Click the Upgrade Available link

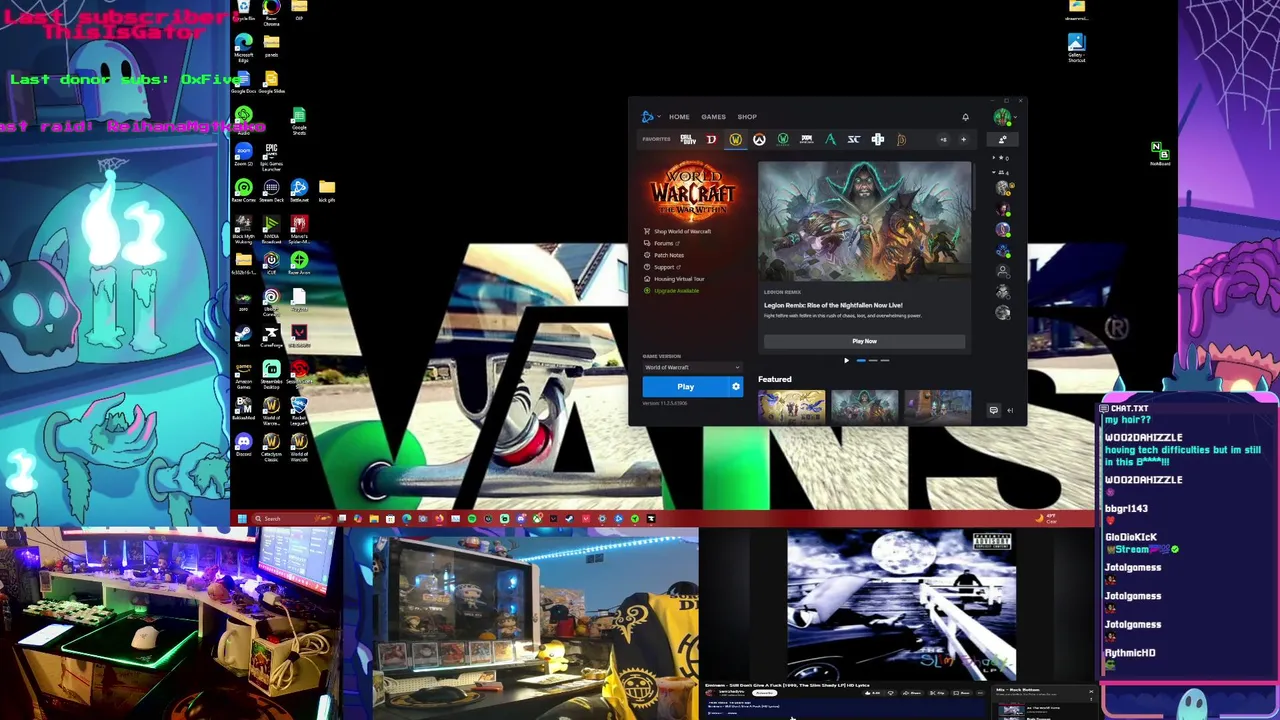[x=677, y=291]
